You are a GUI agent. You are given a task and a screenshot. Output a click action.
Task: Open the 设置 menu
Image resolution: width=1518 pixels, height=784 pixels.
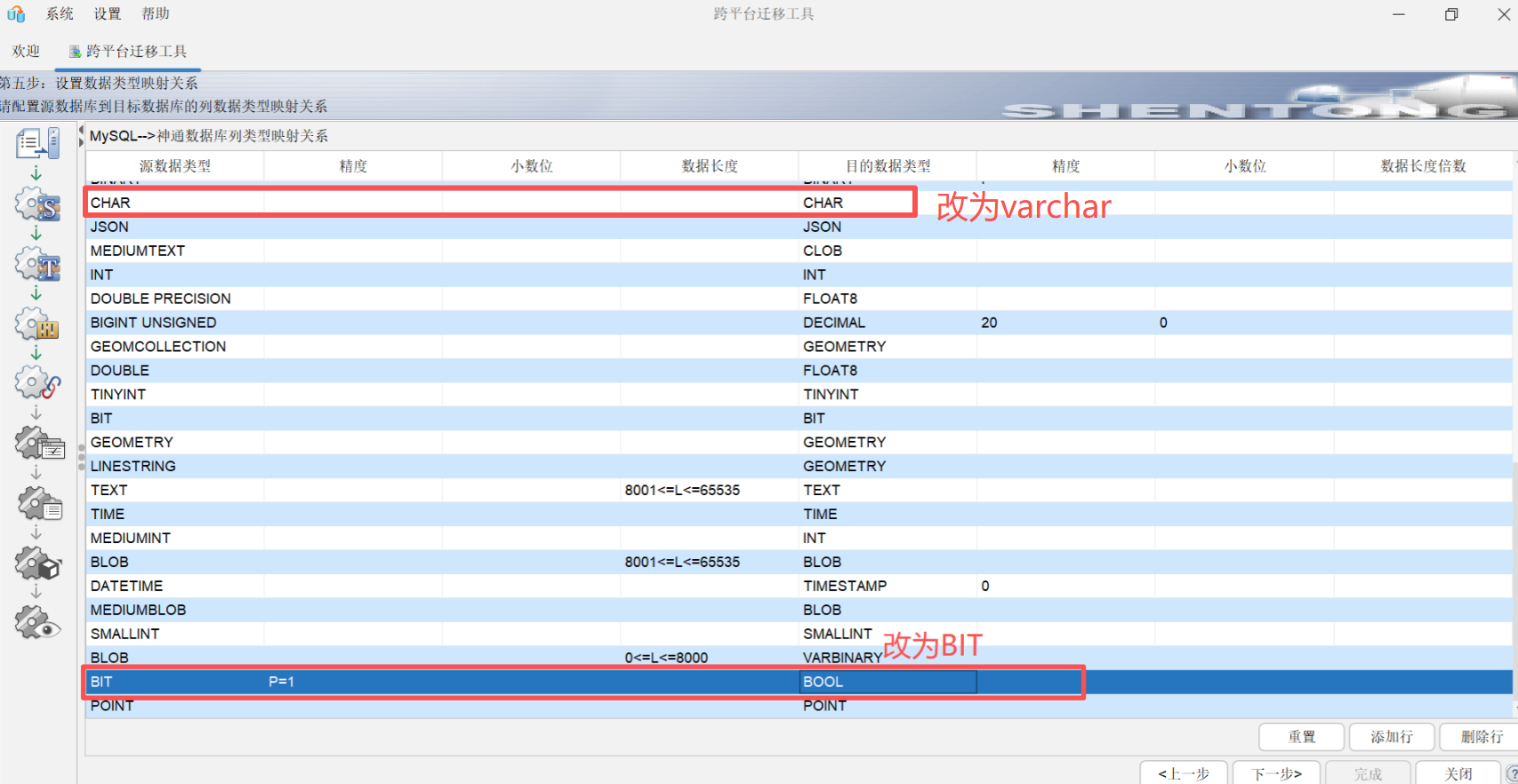pos(108,14)
